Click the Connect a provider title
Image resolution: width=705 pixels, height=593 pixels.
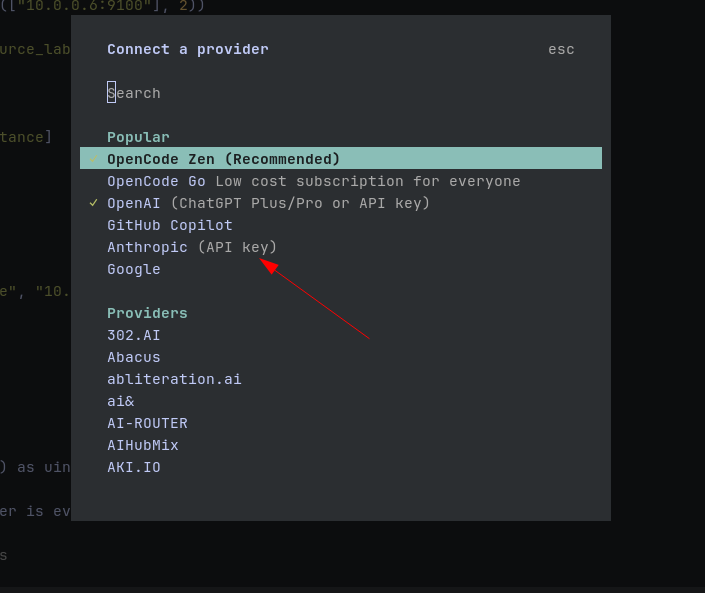pyautogui.click(x=187, y=49)
